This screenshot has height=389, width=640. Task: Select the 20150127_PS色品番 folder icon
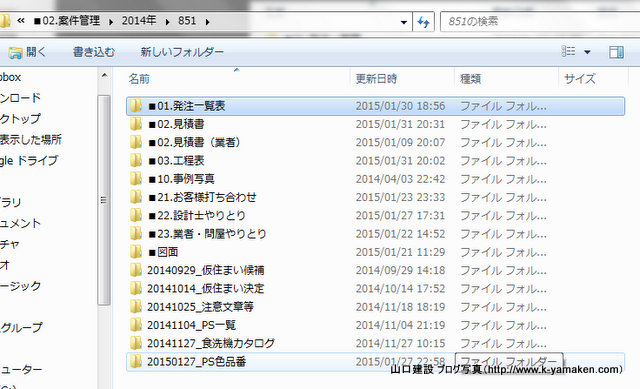(136, 362)
